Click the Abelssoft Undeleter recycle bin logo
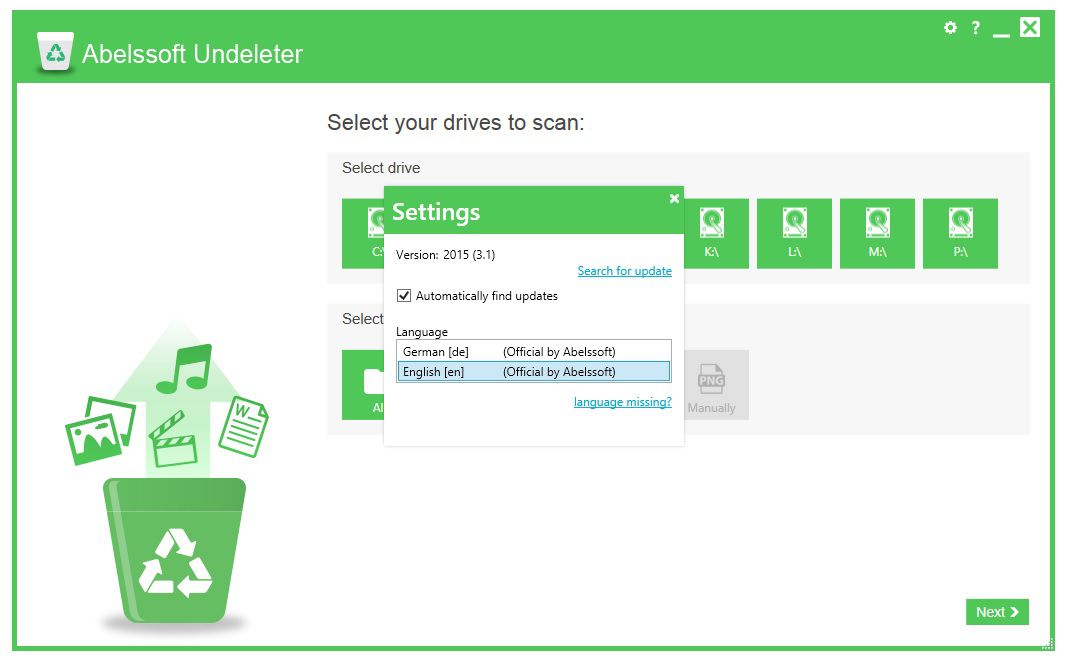This screenshot has width=1067, height=663. click(x=56, y=52)
